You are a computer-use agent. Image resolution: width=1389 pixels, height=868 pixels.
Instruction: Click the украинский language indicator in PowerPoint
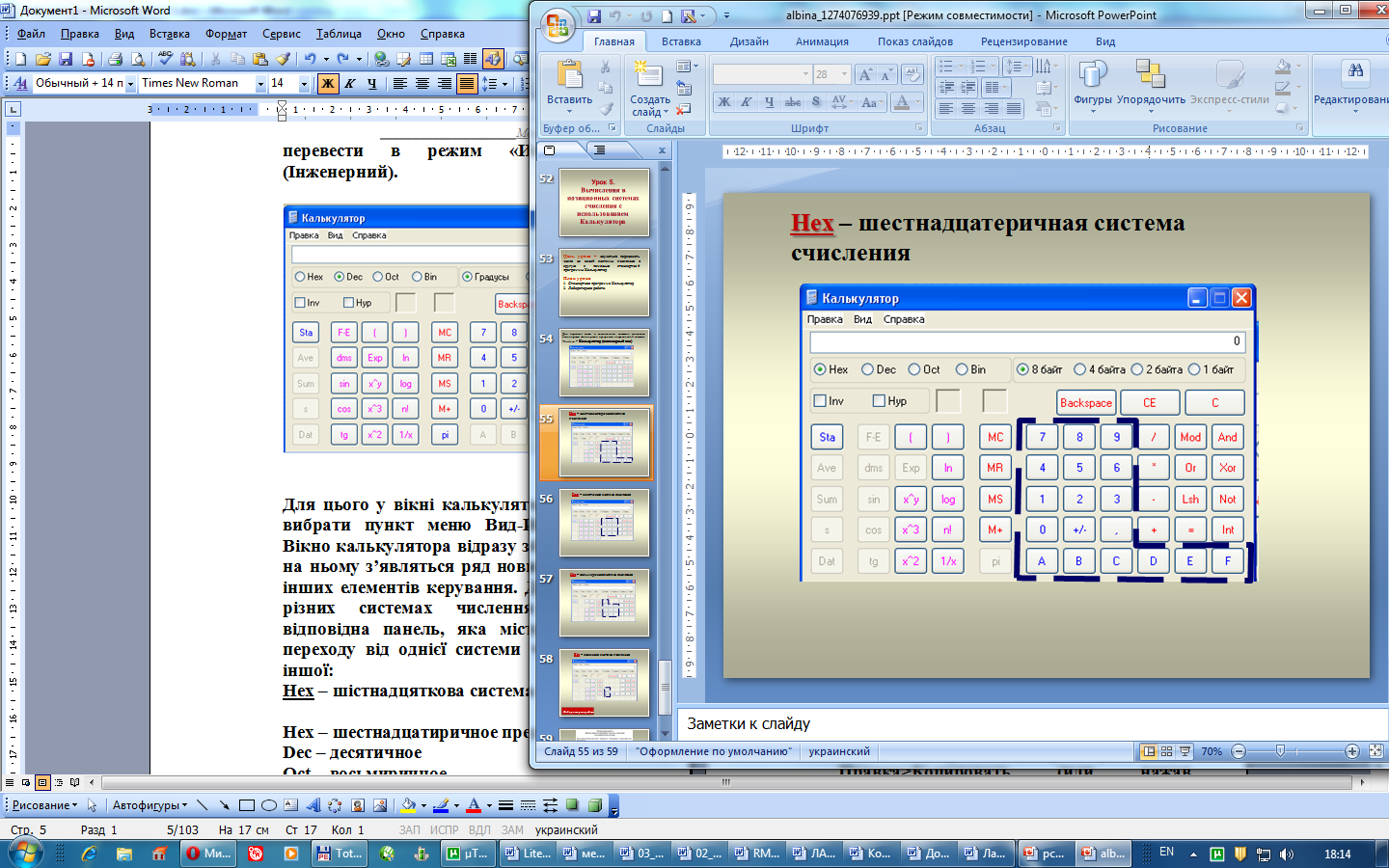click(x=839, y=751)
